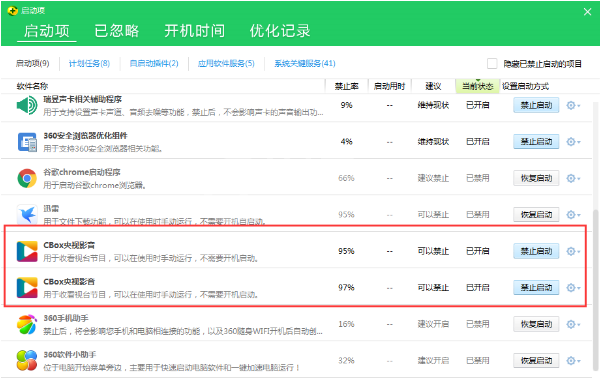Open the 优化记录 tab
Screen dimensions: 600x379
pos(280,31)
